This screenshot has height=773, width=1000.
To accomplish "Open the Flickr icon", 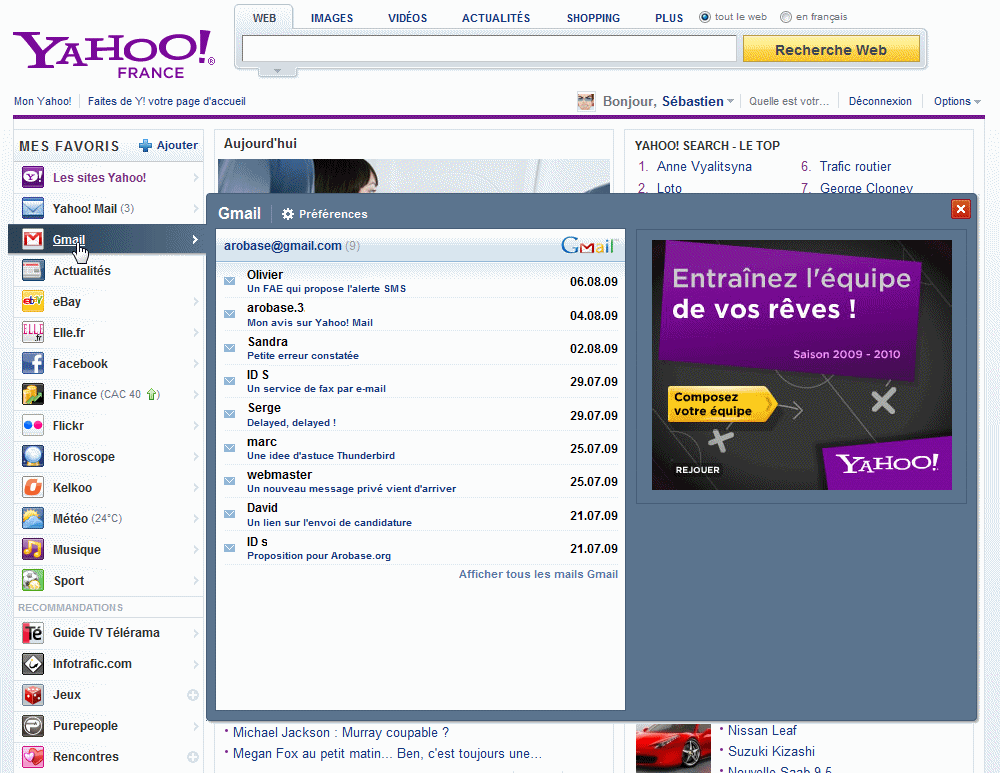I will 33,425.
